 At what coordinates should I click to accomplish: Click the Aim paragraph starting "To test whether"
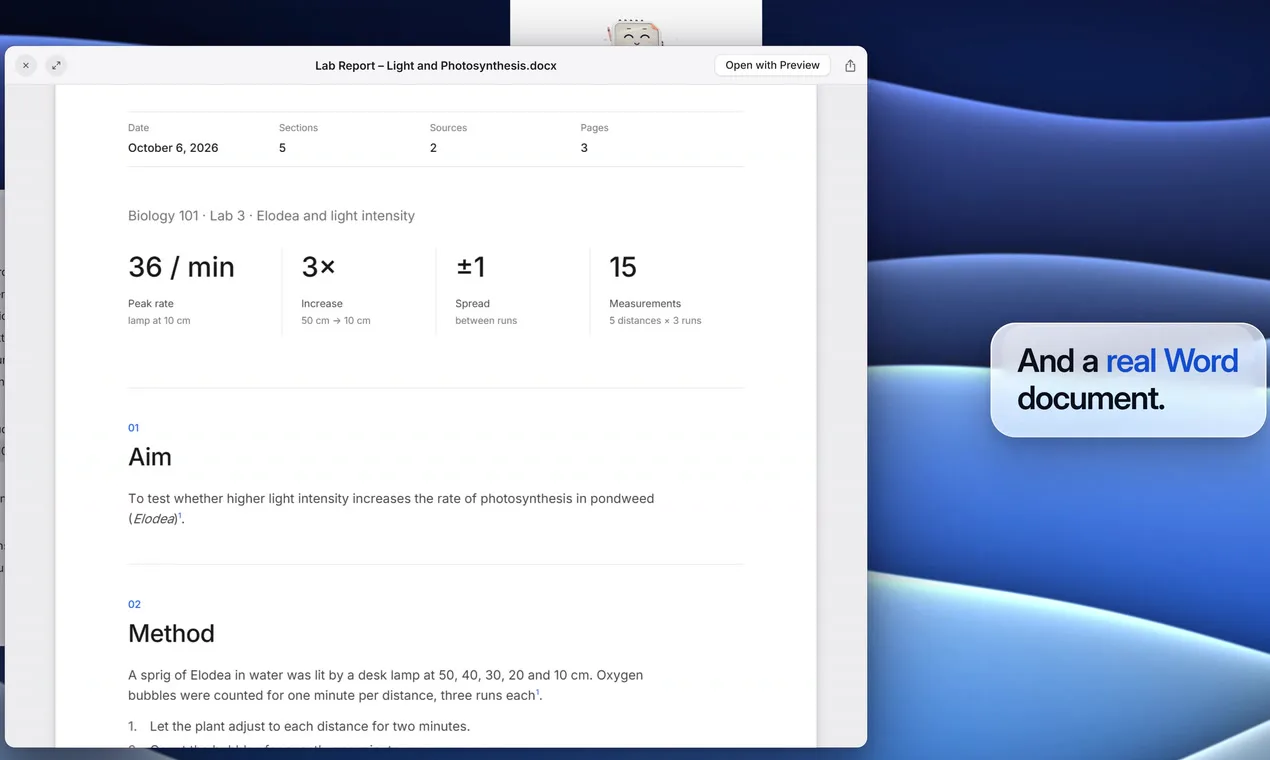click(x=391, y=509)
